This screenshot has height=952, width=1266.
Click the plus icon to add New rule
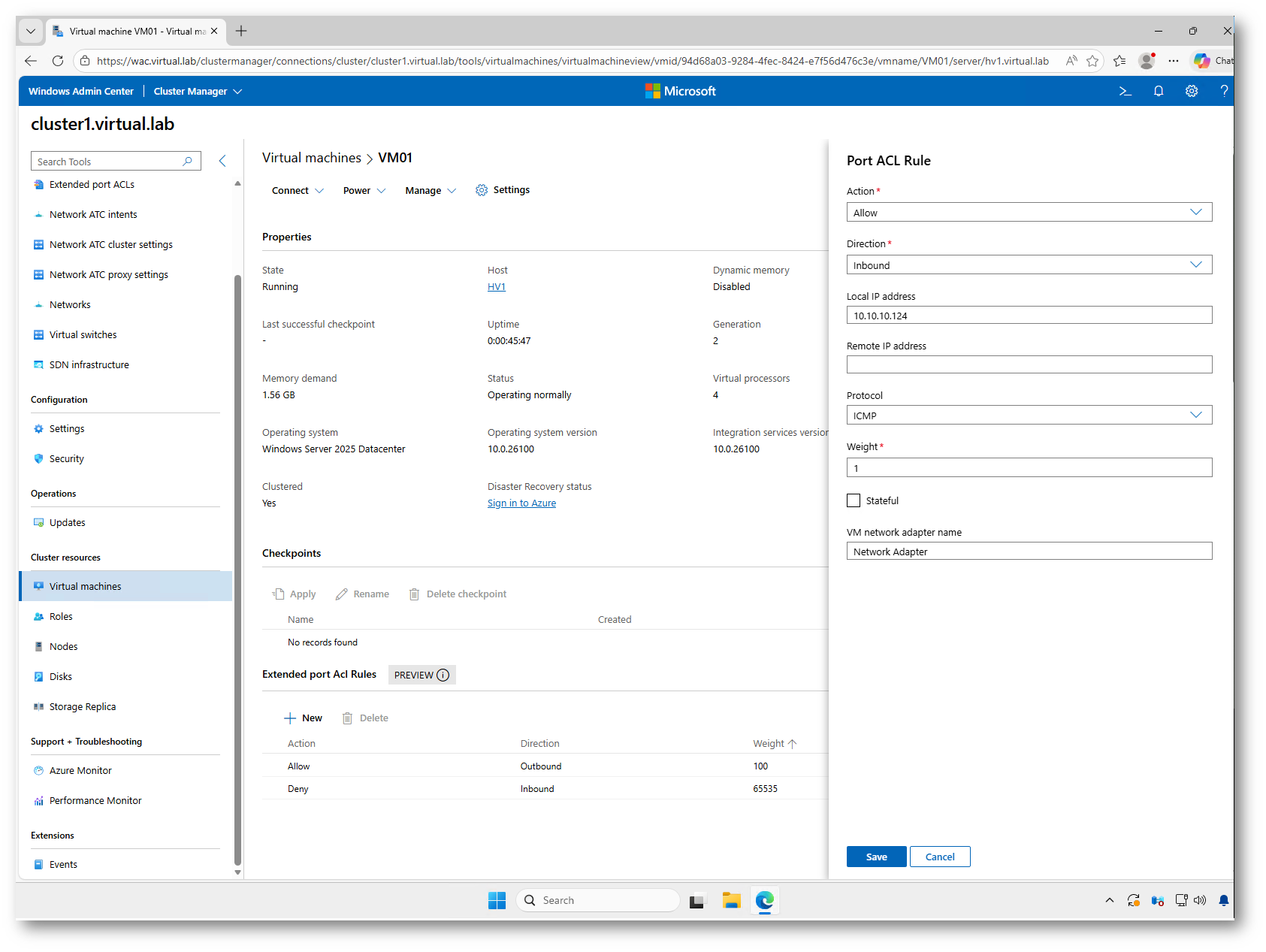(x=290, y=718)
